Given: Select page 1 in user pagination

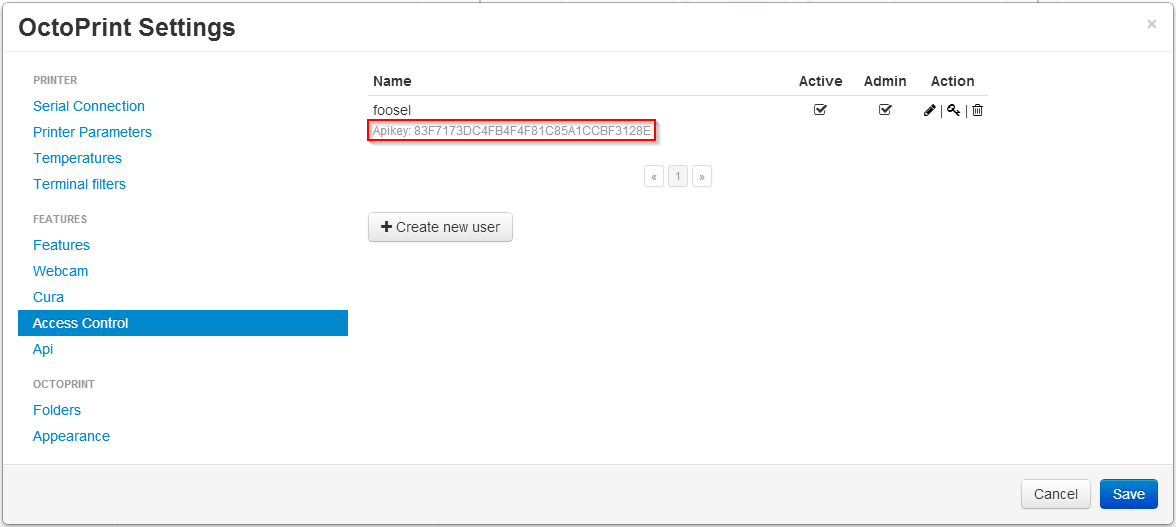Looking at the screenshot, I should 678,177.
